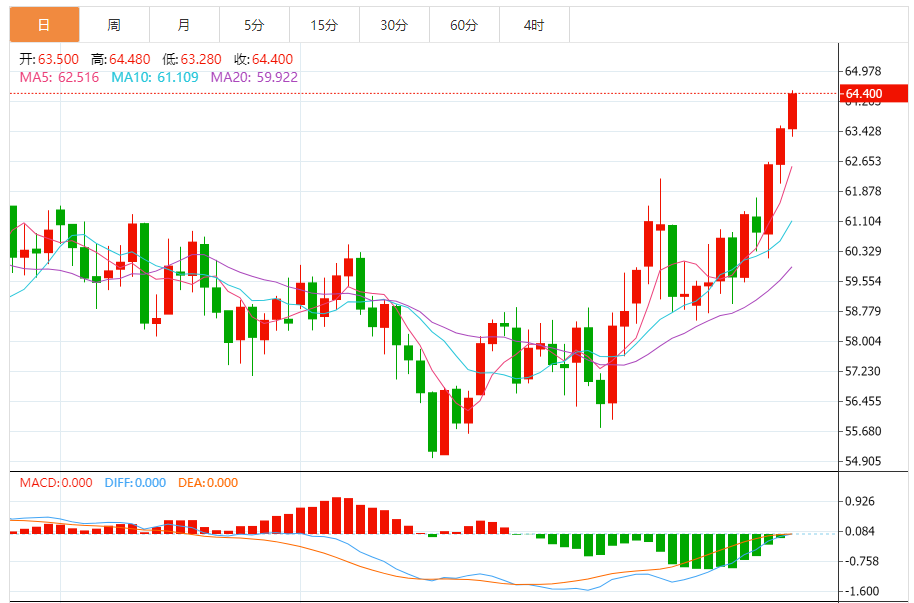
Task: Click the latest red candlestick at far right
Action: click(793, 111)
